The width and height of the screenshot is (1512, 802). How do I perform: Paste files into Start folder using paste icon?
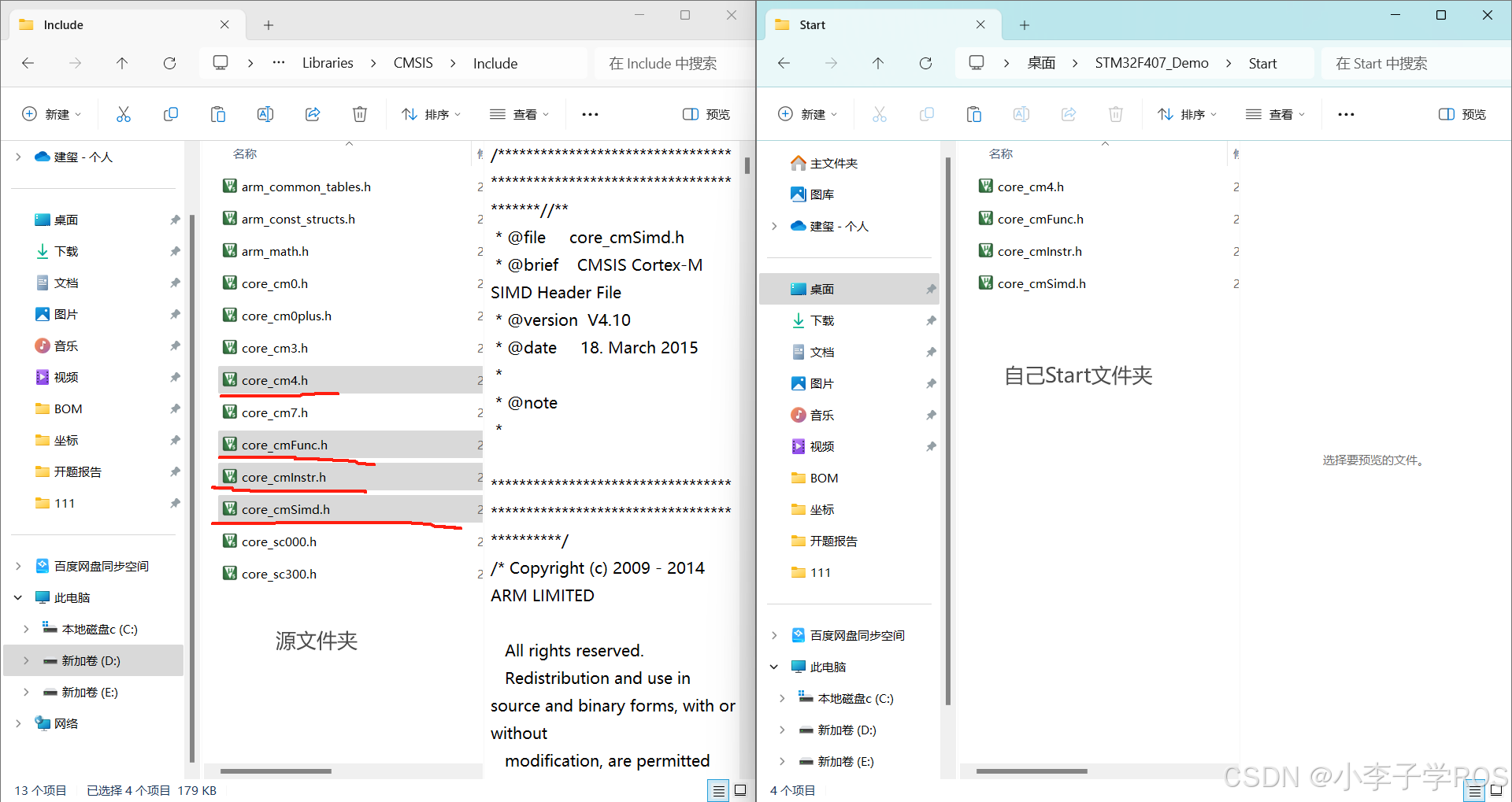coord(973,114)
